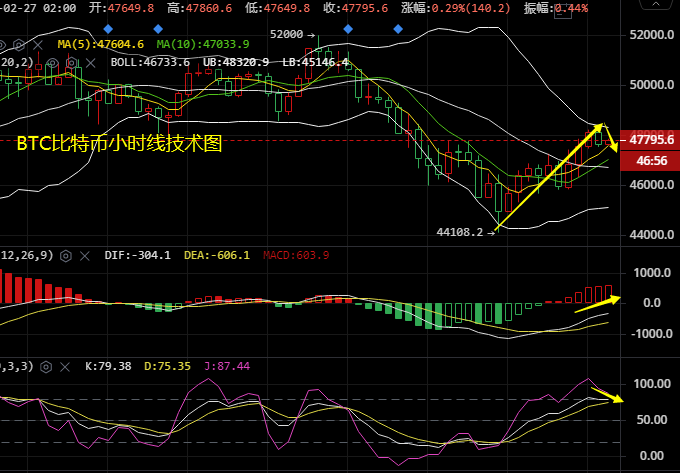Open KDJ indicator settings gear

(46, 366)
